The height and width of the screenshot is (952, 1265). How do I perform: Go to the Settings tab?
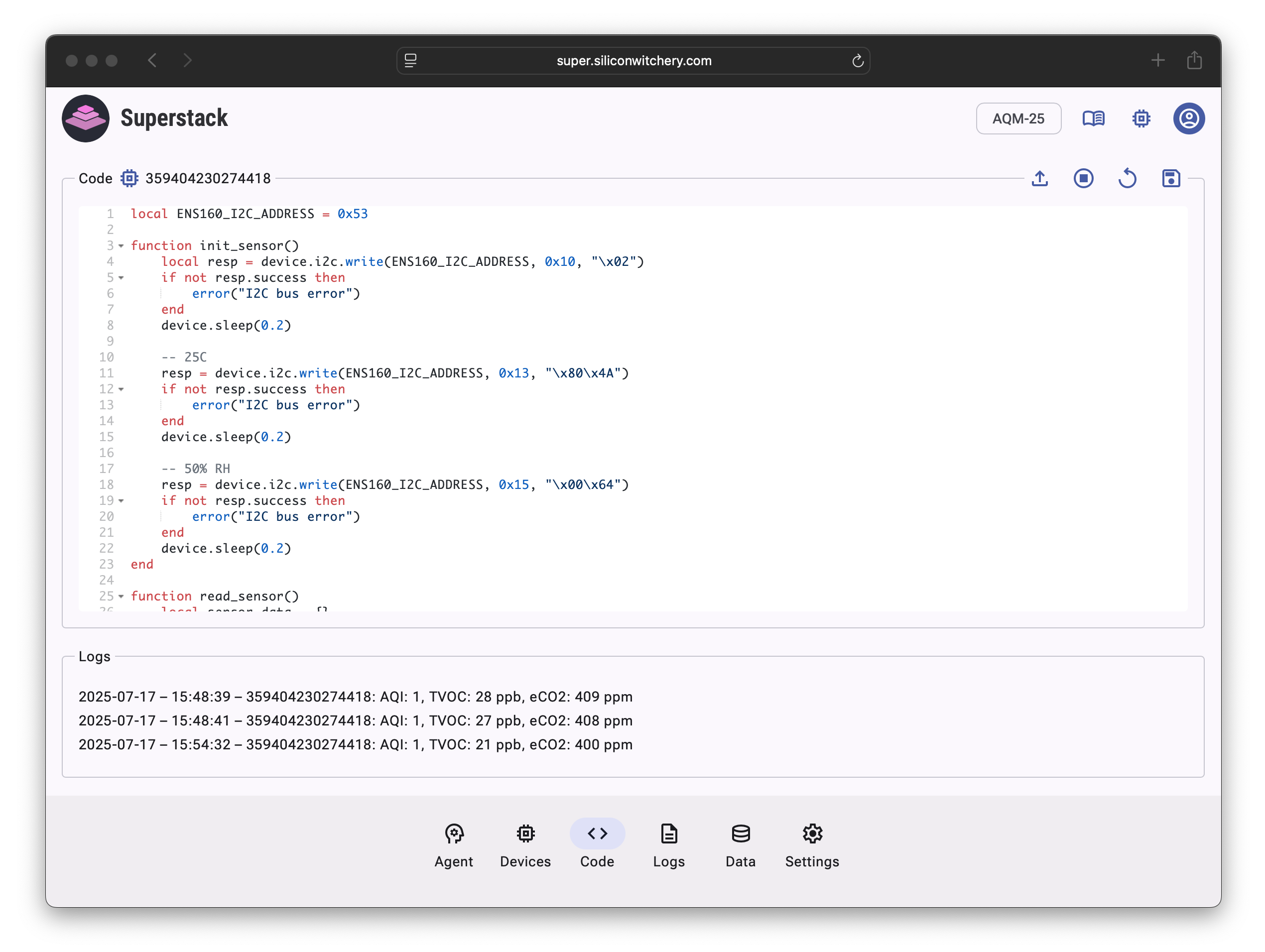[811, 846]
